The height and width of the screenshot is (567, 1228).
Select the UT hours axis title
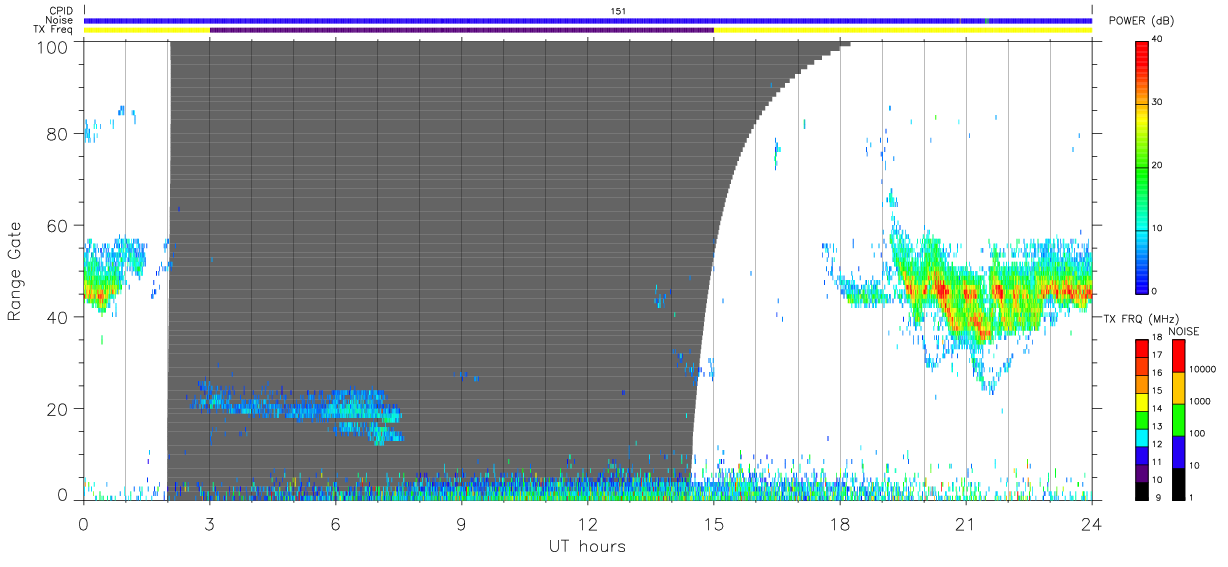click(x=586, y=546)
